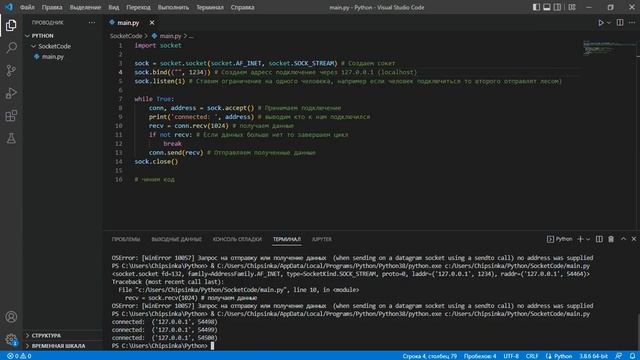Image resolution: width=640 pixels, height=360 pixels.
Task: Open notifications bell in status bar
Action: click(x=632, y=356)
